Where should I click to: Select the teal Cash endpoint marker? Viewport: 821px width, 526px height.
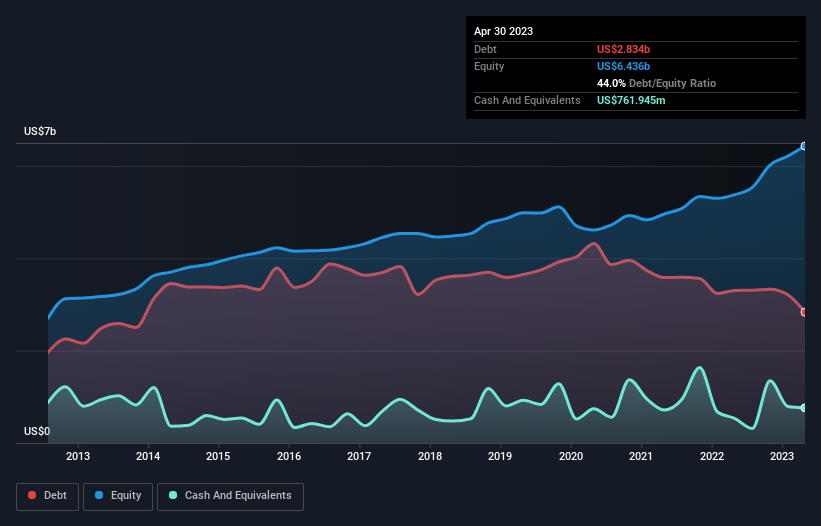click(x=804, y=408)
